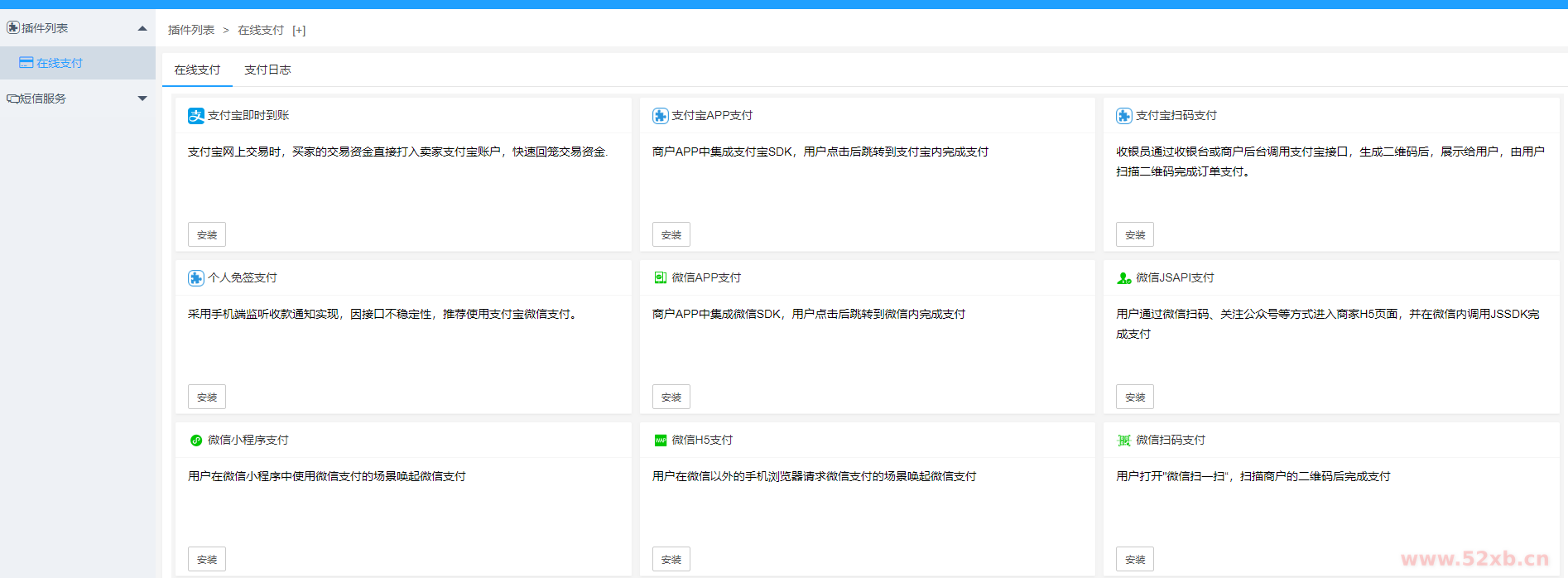
Task: Click the Alipay instant payment logo icon
Action: click(196, 116)
